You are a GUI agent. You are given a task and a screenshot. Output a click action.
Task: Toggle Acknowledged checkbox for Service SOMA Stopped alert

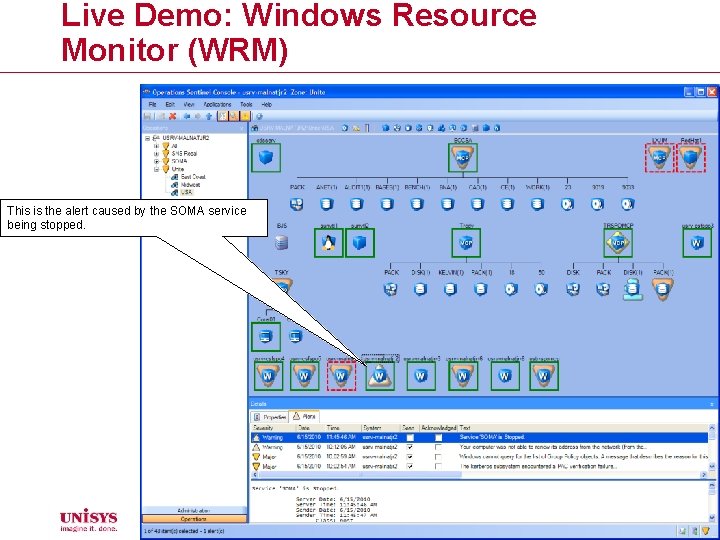[x=438, y=438]
